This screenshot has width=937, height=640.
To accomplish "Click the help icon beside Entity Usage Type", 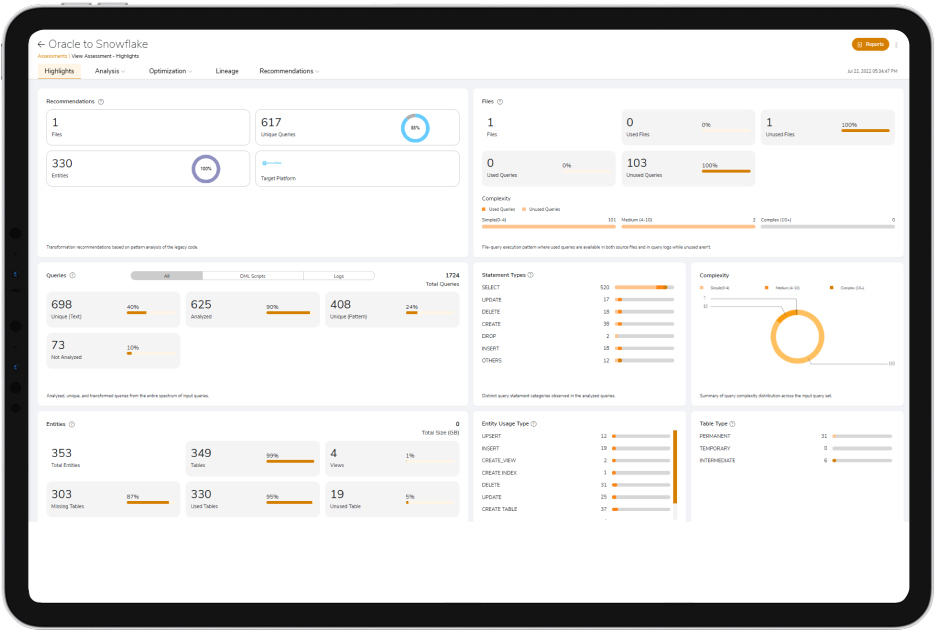I will 534,424.
